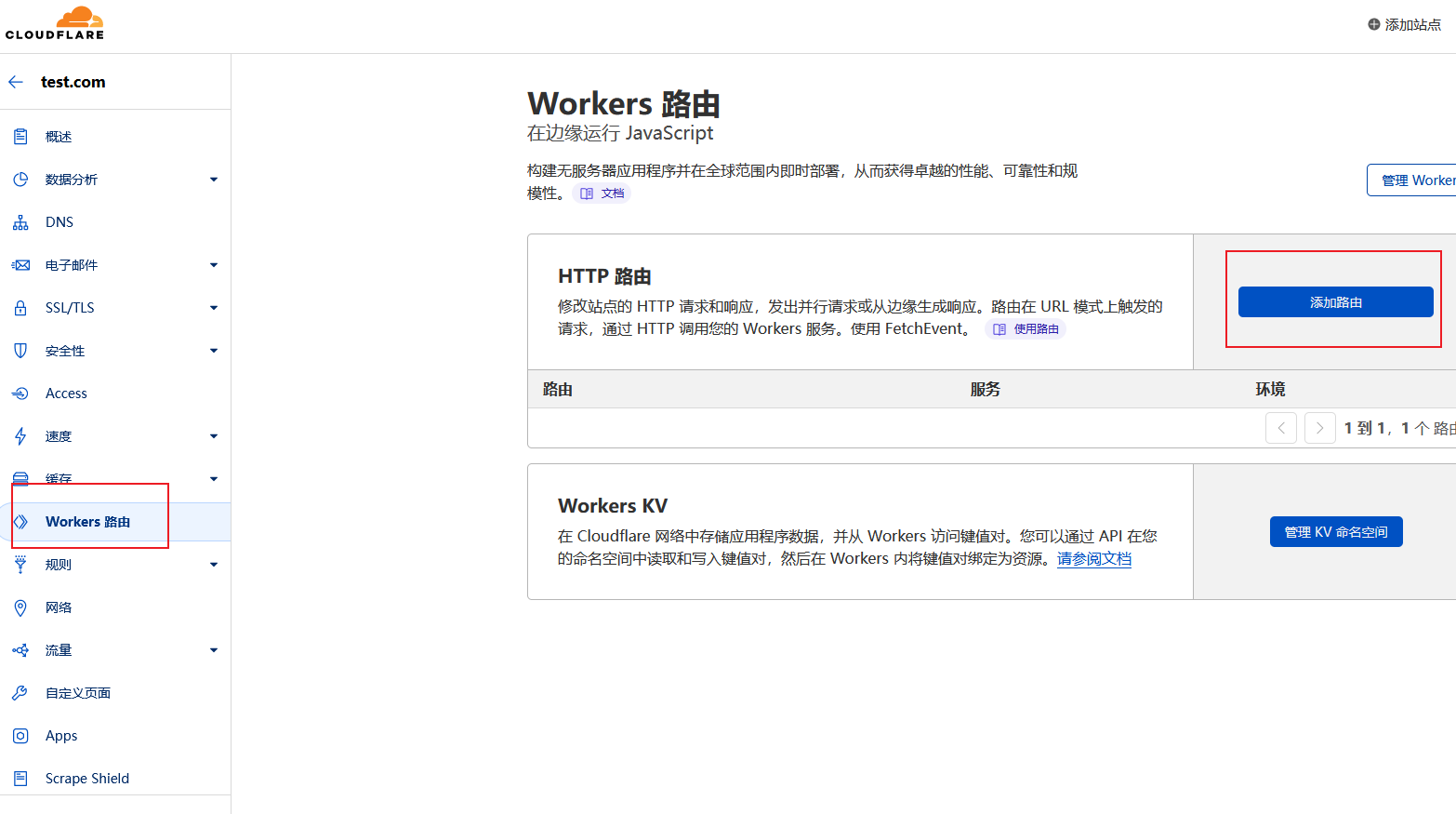Image resolution: width=1456 pixels, height=814 pixels.
Task: Expand the 数据分析 submenu arrow
Action: click(x=214, y=180)
